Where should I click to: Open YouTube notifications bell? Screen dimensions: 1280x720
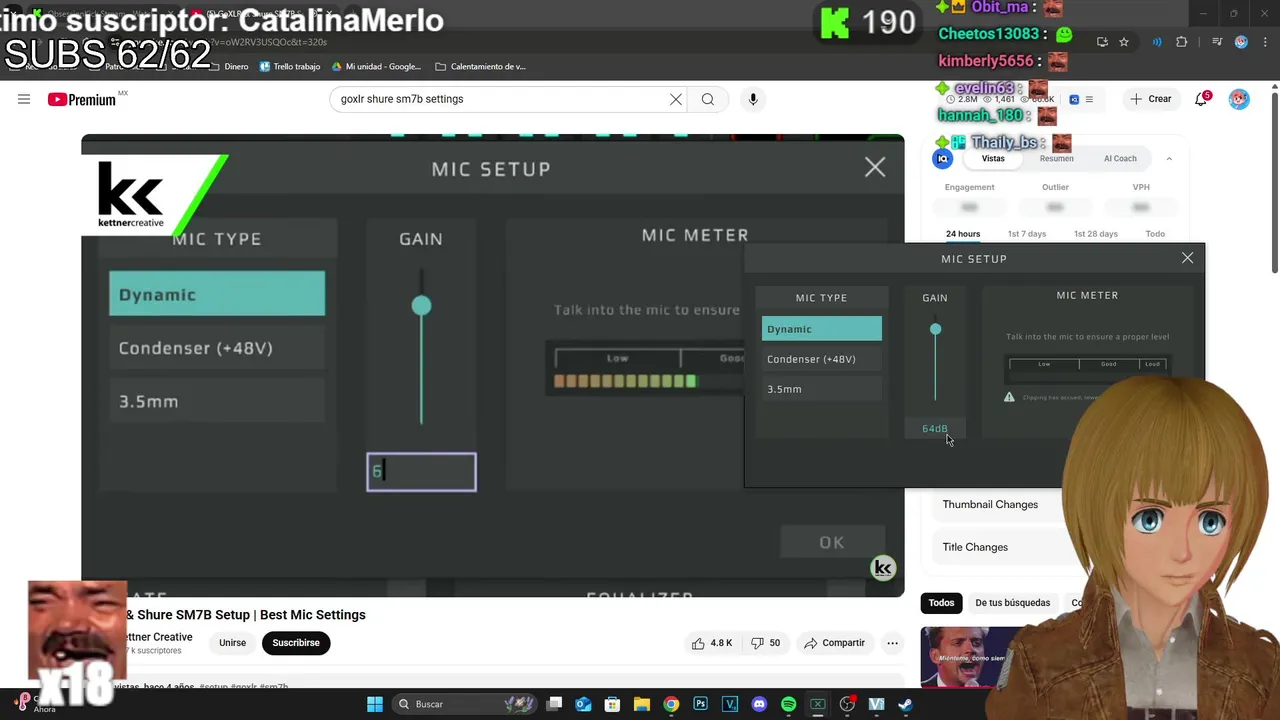1202,99
